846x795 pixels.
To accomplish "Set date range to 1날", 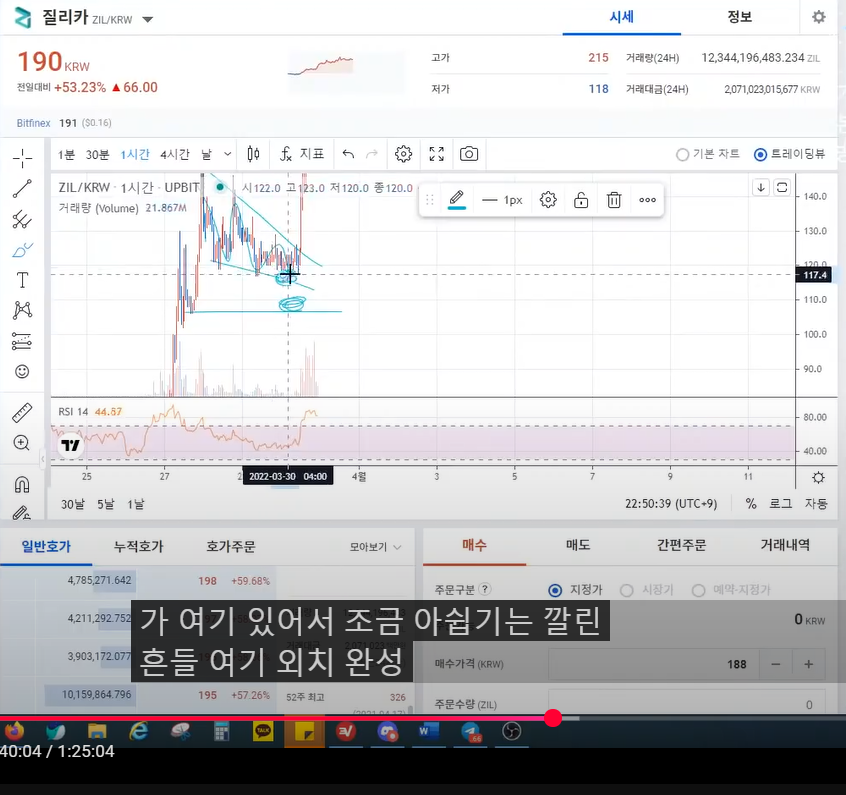I will click(x=136, y=505).
